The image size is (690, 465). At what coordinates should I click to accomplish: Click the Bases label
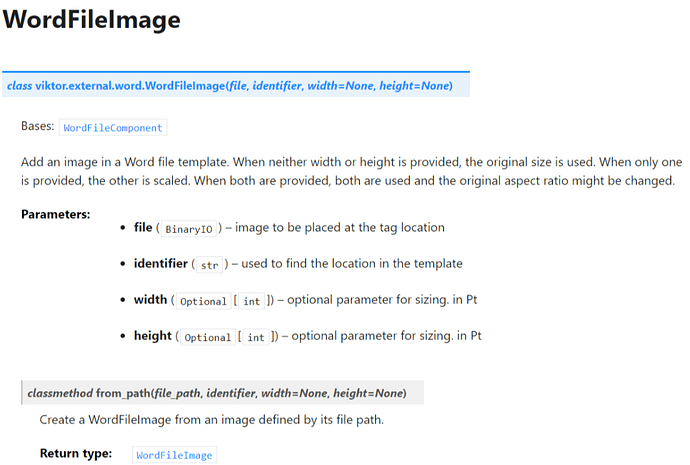pos(37,126)
